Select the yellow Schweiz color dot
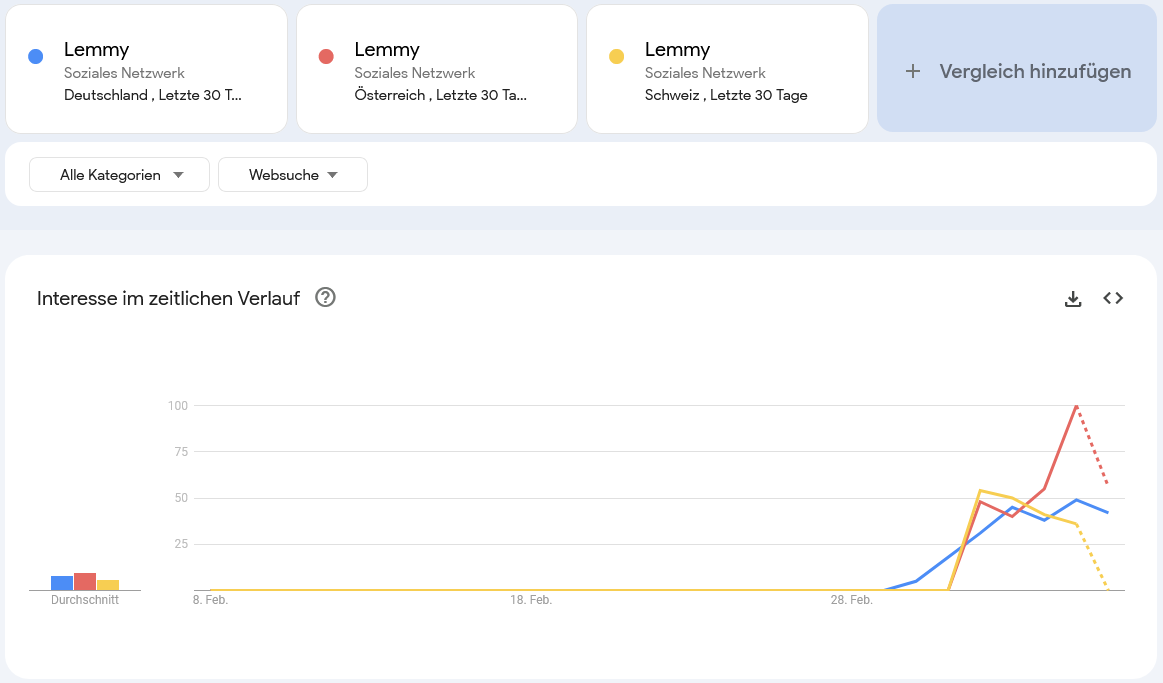Image resolution: width=1163 pixels, height=683 pixels. click(616, 56)
